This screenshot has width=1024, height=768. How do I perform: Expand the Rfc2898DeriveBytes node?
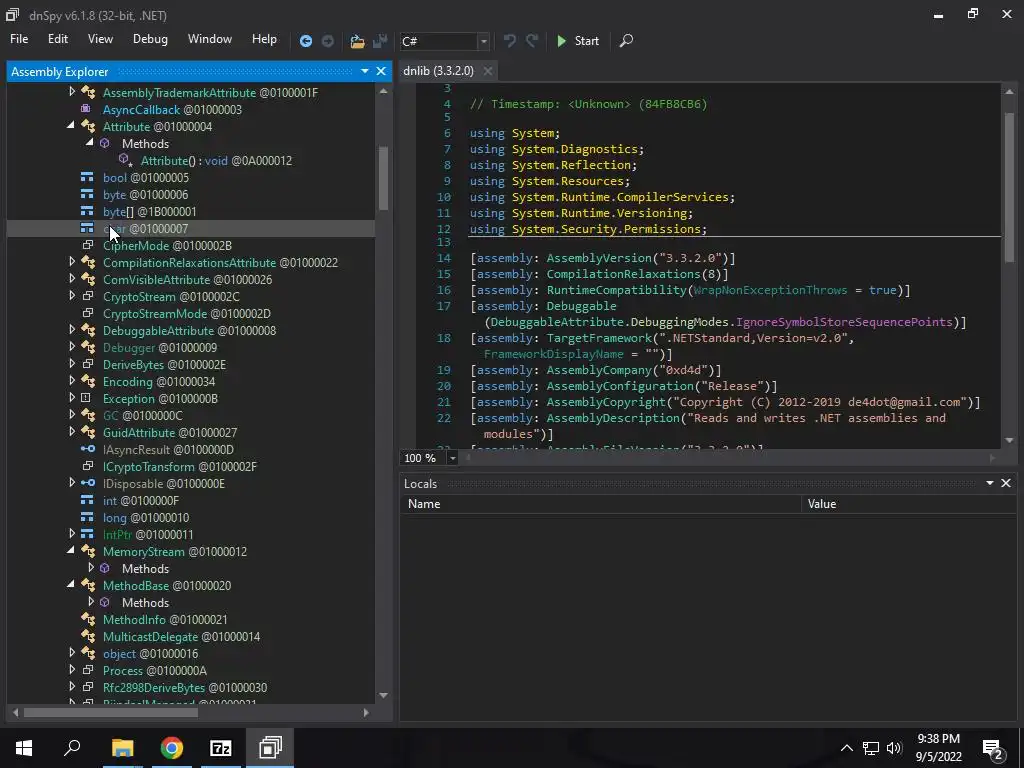[x=72, y=687]
